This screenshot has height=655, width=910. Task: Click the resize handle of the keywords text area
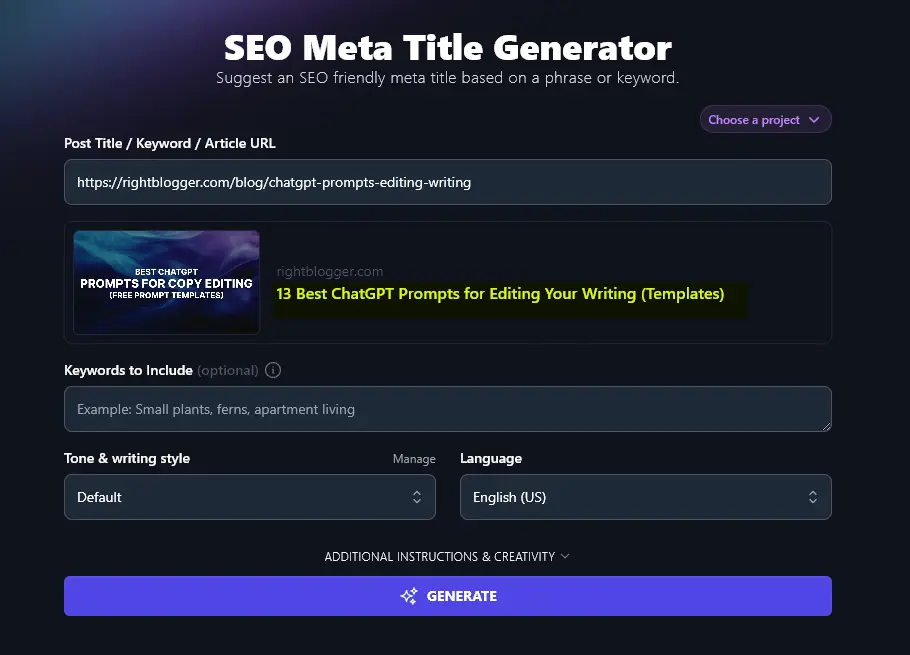pos(825,425)
